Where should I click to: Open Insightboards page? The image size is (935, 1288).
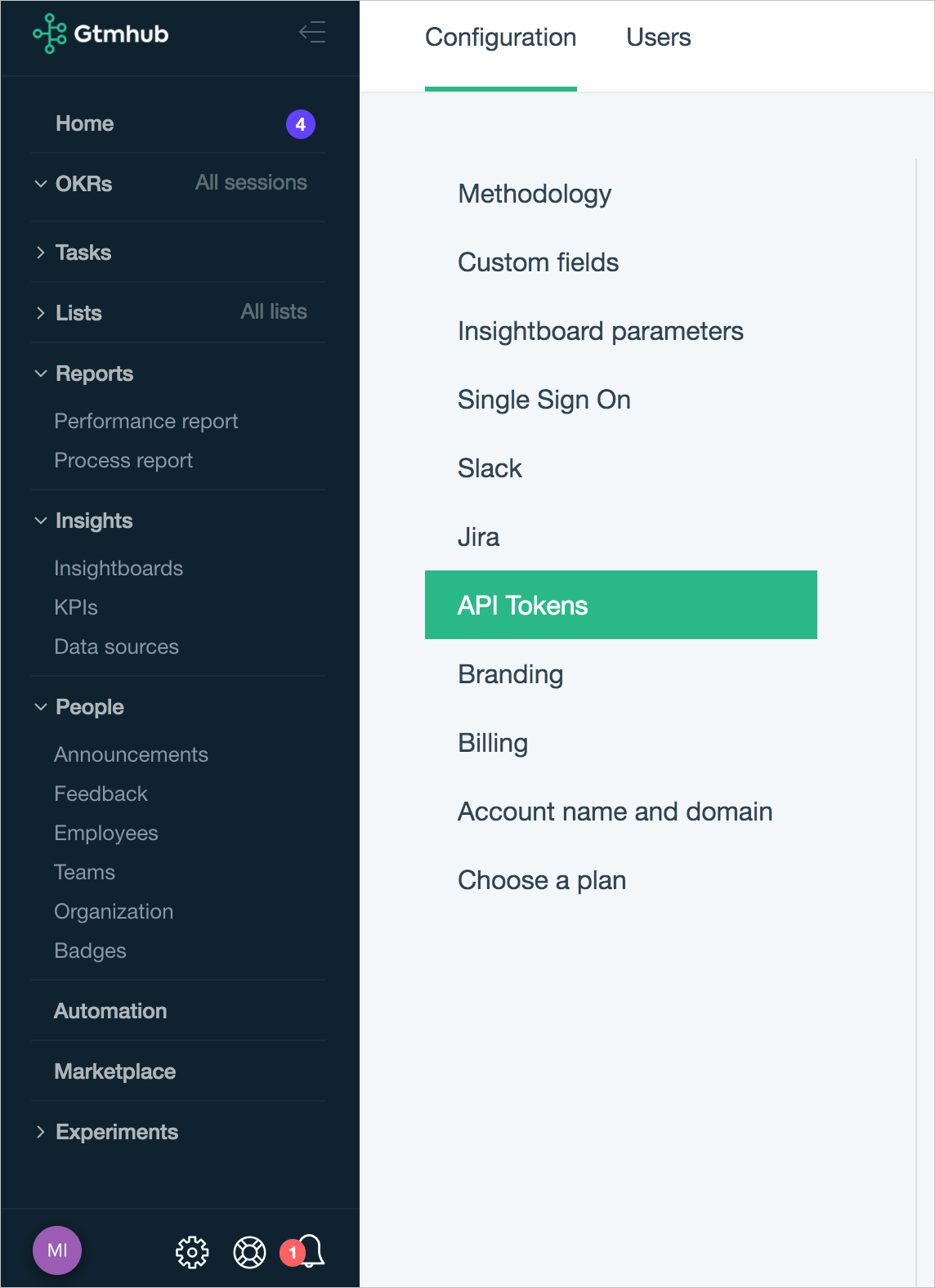click(119, 568)
